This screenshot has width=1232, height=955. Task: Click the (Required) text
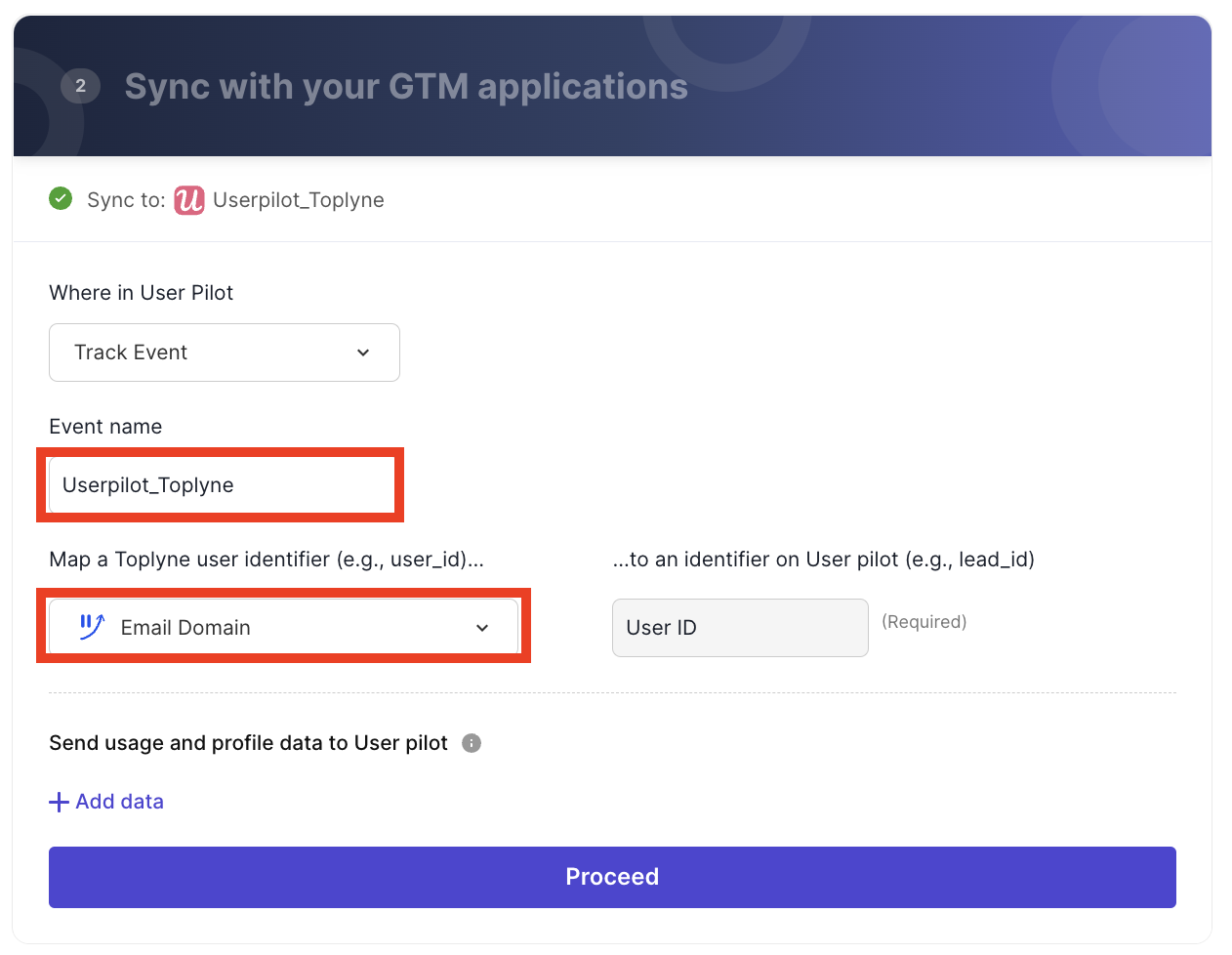(x=924, y=622)
